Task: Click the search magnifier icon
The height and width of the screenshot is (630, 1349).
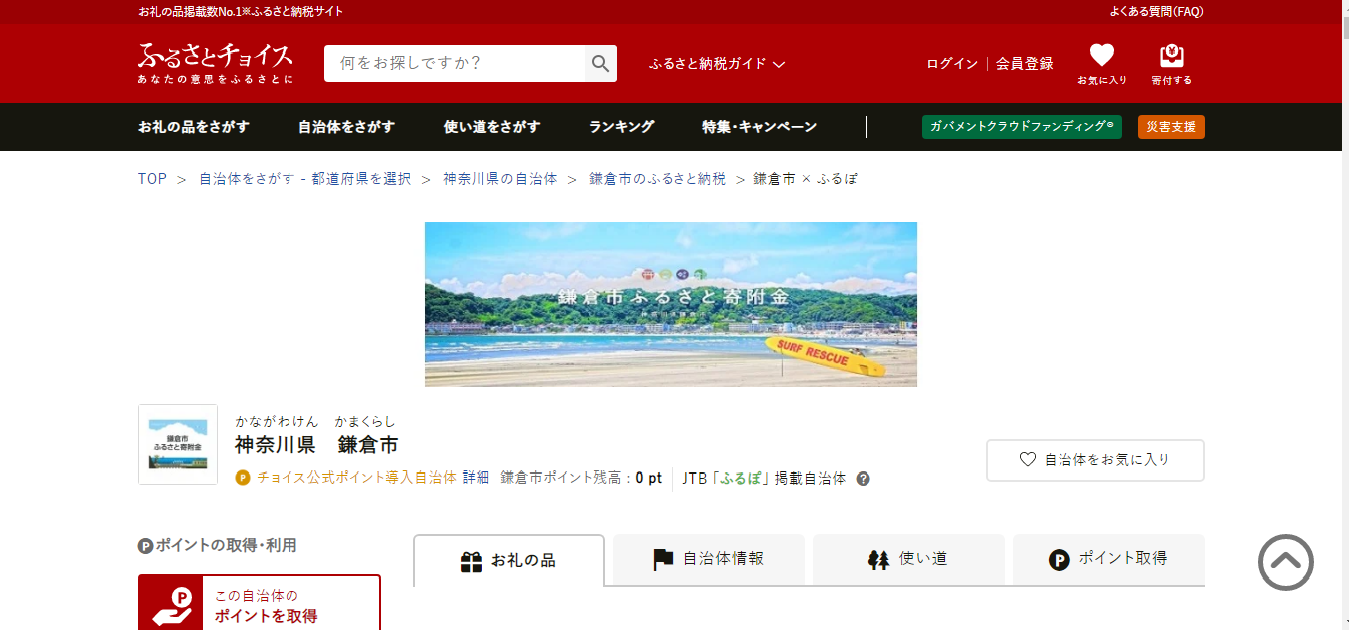Action: [x=600, y=64]
